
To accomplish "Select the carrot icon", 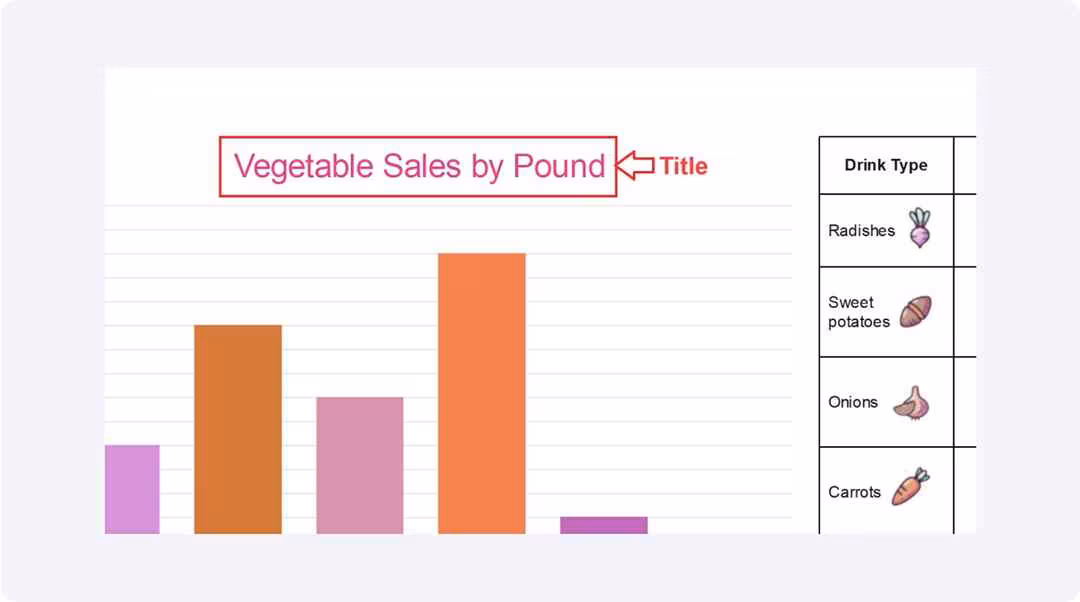I will pos(911,487).
